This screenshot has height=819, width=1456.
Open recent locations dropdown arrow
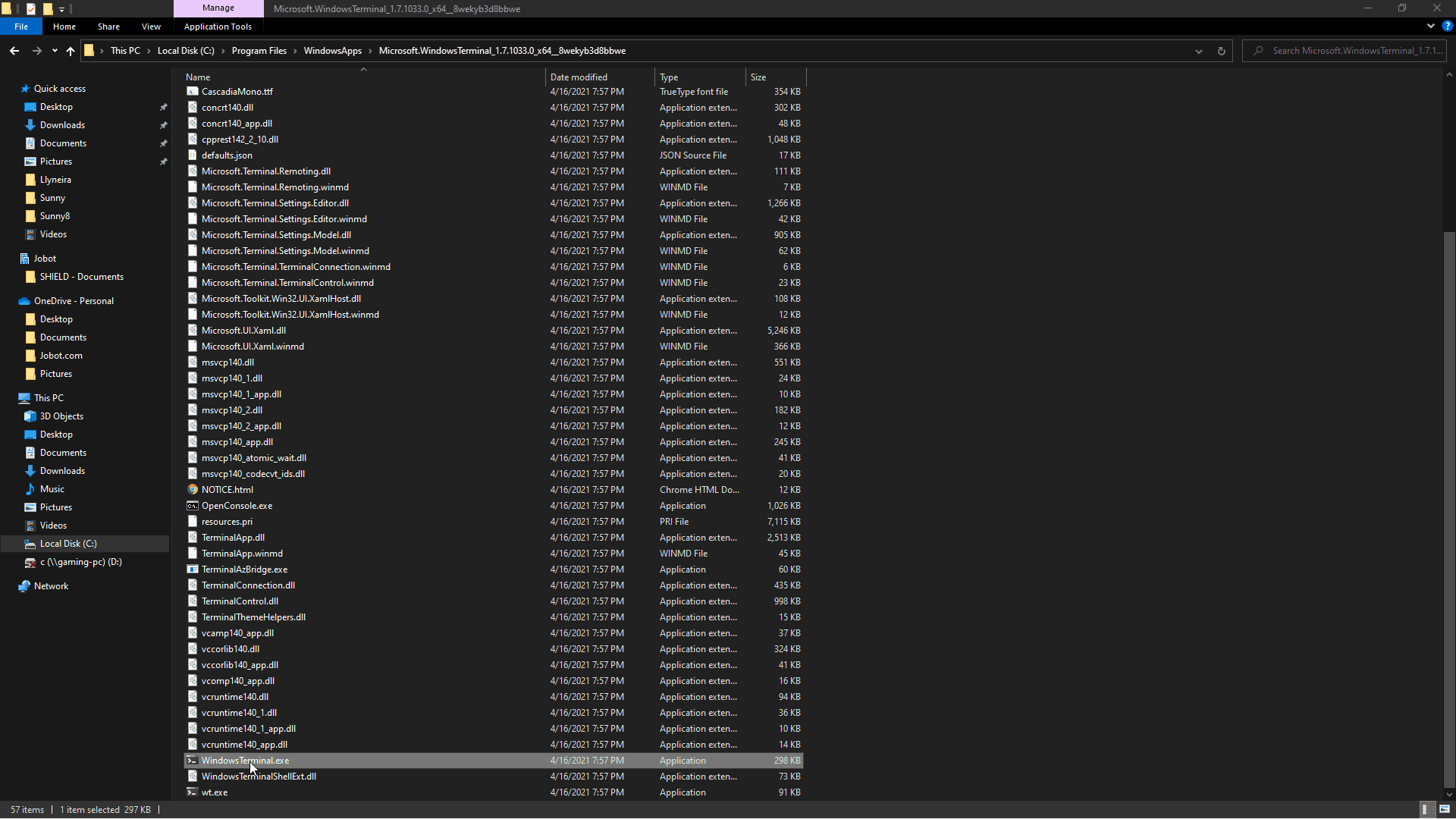tap(55, 51)
